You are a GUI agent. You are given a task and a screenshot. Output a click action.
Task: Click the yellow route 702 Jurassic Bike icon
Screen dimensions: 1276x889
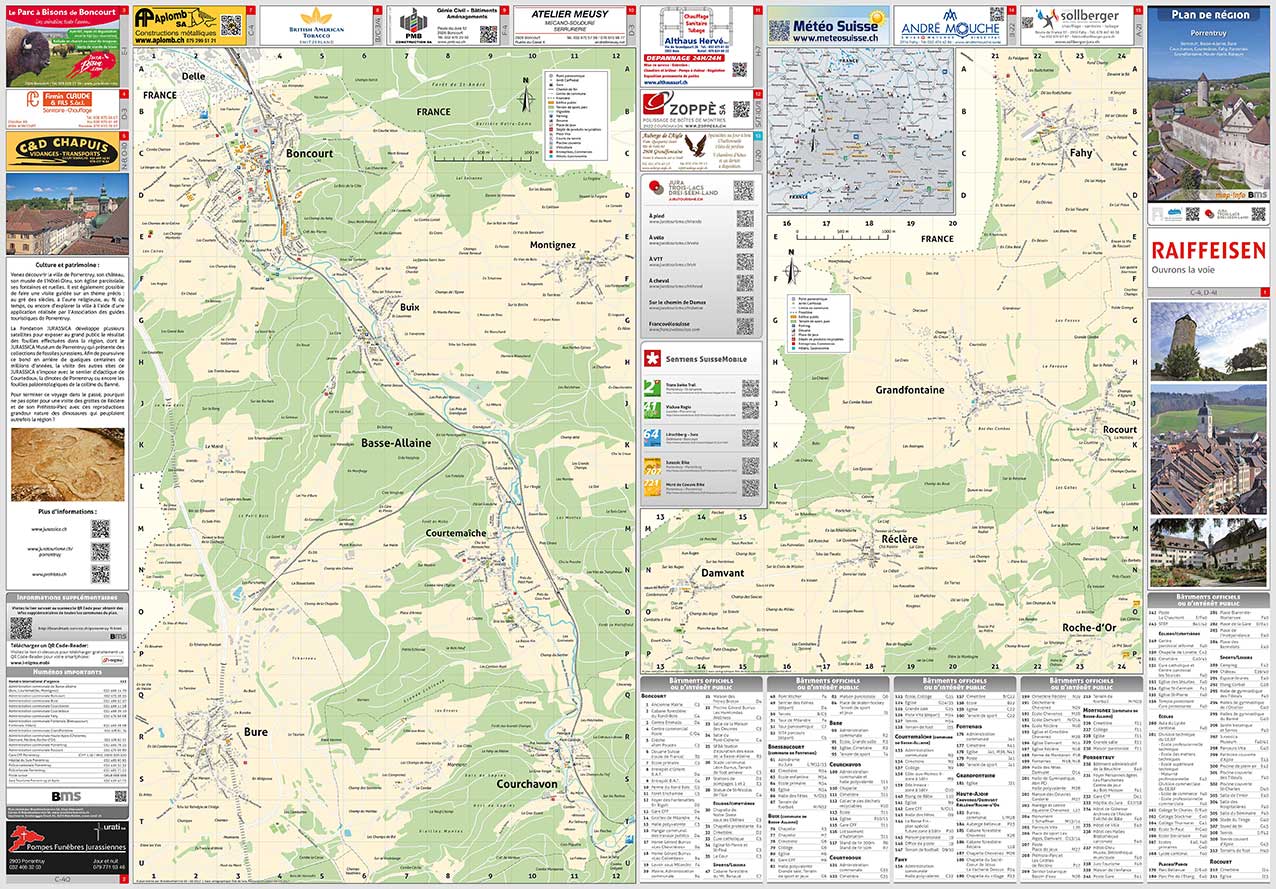pyautogui.click(x=651, y=465)
